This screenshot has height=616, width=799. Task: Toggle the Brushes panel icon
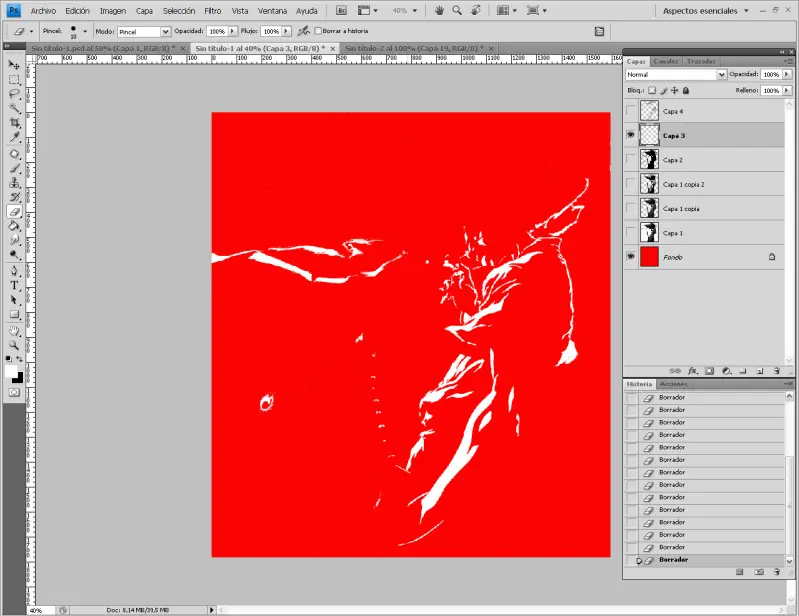pyautogui.click(x=599, y=31)
